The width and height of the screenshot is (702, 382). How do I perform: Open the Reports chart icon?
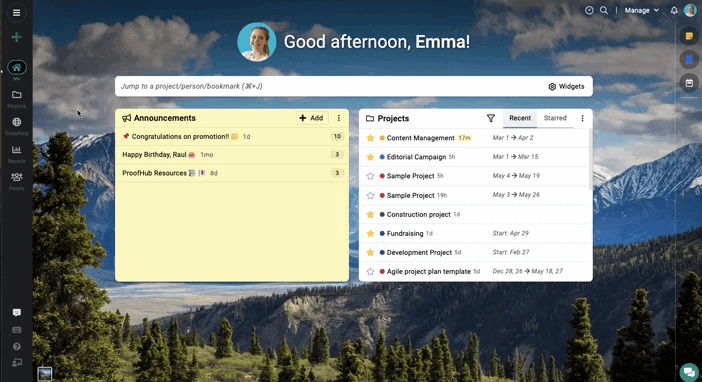(x=17, y=150)
